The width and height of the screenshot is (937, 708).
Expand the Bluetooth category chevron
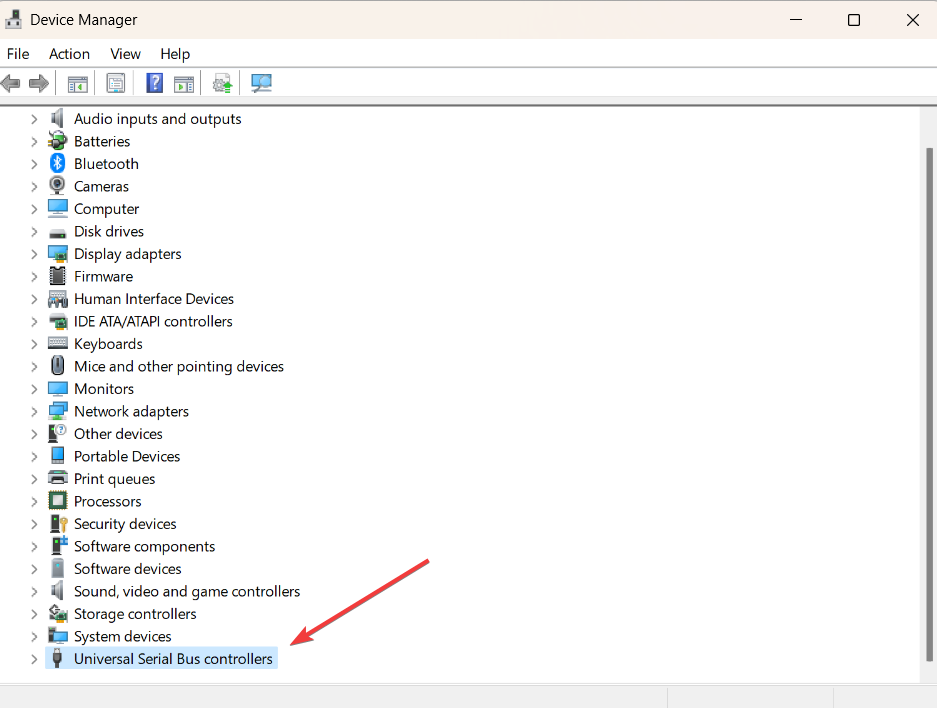[34, 164]
